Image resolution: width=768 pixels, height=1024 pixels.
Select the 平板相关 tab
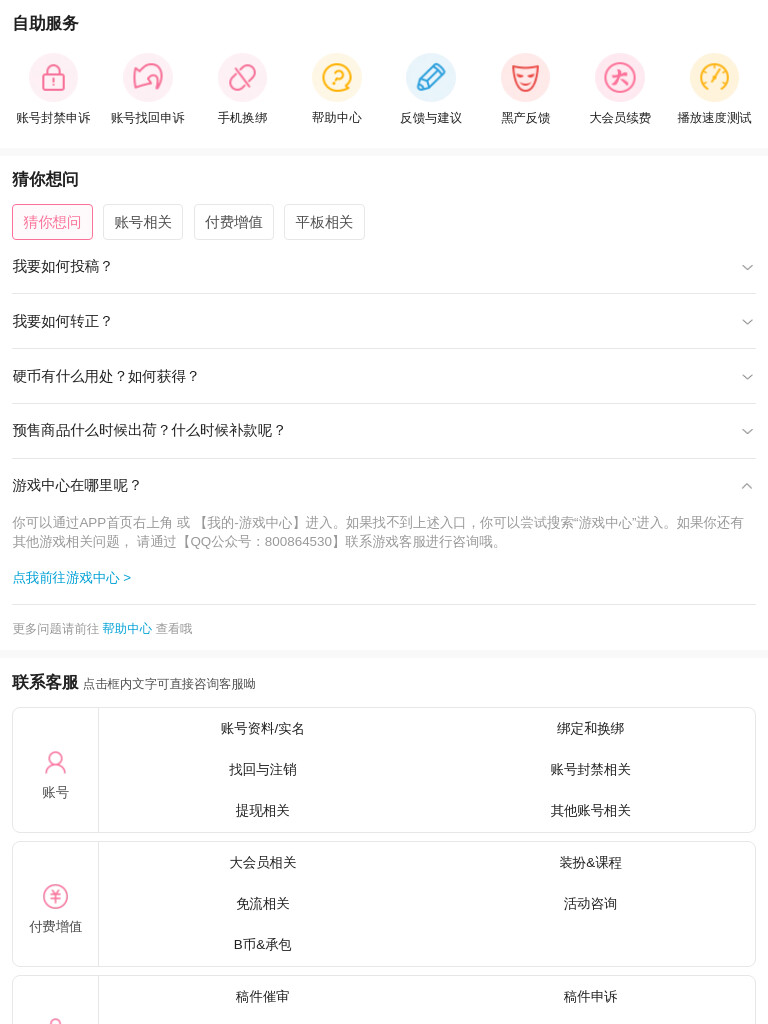(x=324, y=222)
